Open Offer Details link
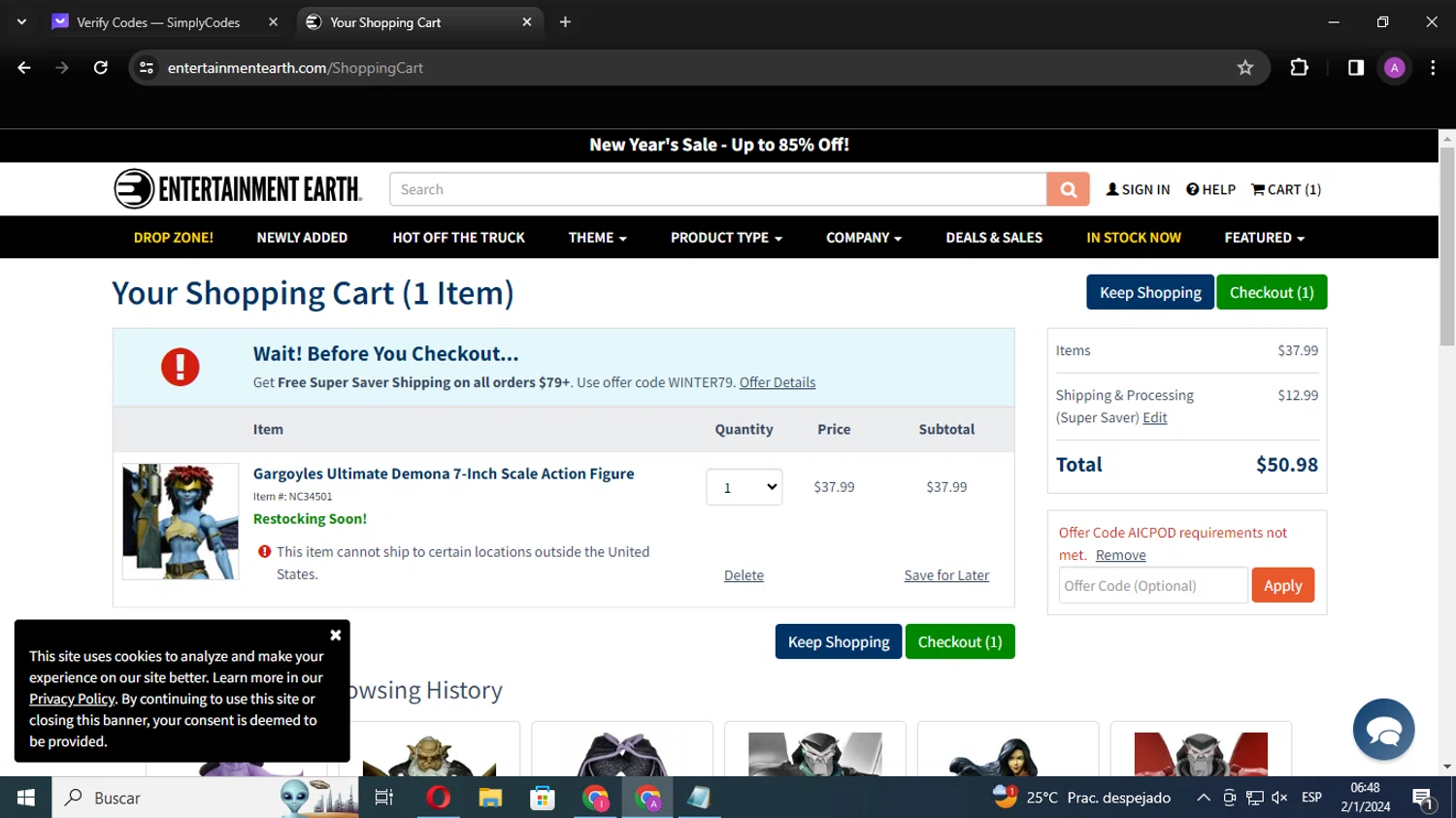1456x818 pixels. (x=778, y=382)
